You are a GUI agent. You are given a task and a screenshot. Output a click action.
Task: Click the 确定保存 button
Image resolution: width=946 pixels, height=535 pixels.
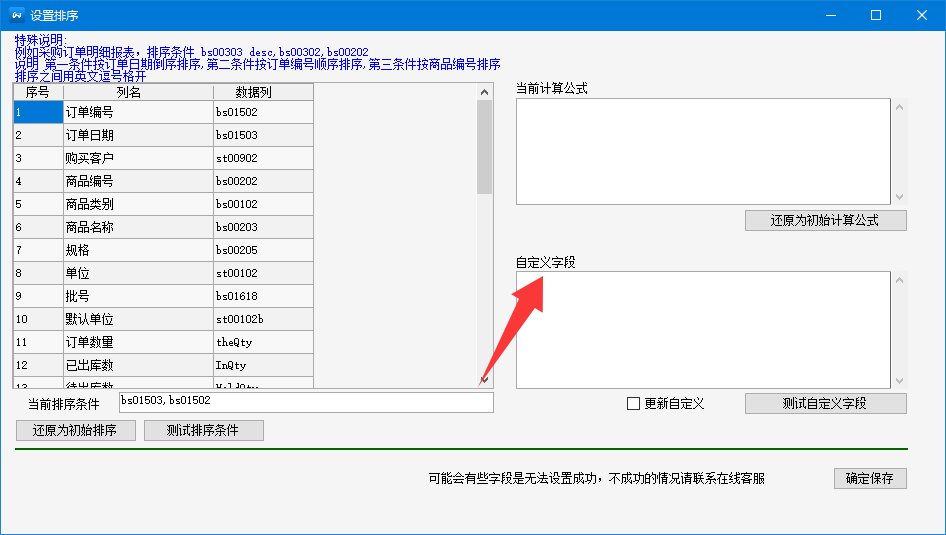click(869, 478)
